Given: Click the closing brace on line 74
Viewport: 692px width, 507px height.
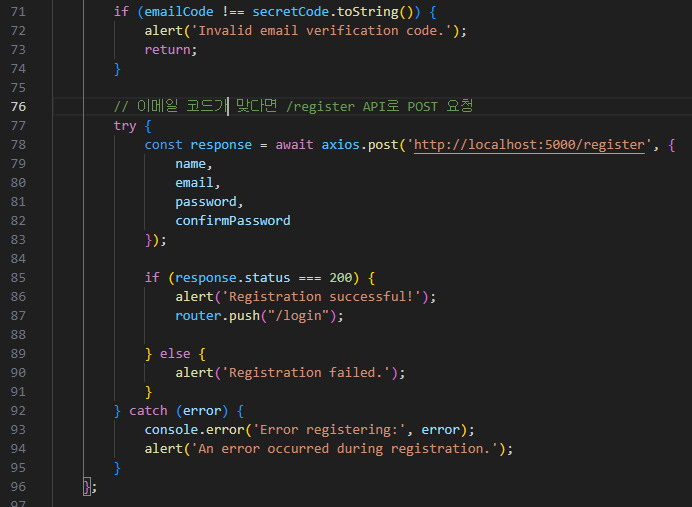Looking at the screenshot, I should [x=117, y=69].
